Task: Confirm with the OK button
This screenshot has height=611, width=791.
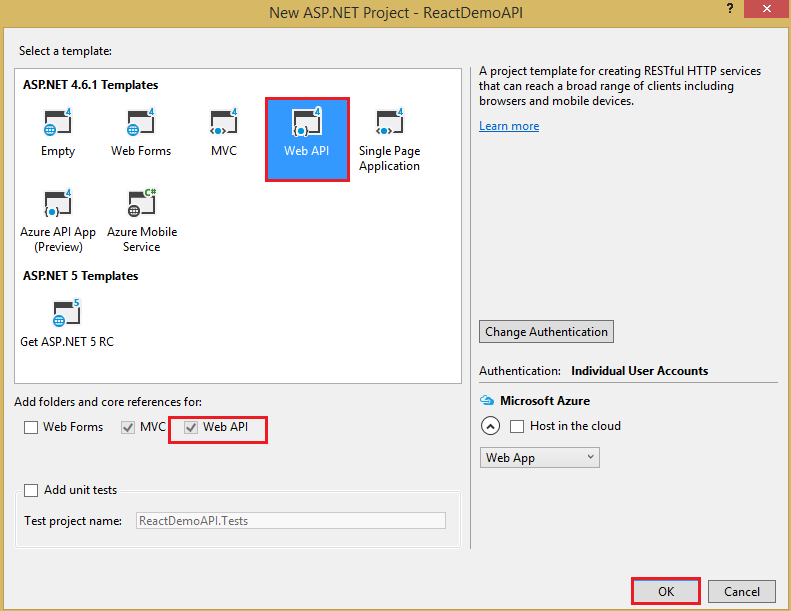Action: [x=666, y=591]
